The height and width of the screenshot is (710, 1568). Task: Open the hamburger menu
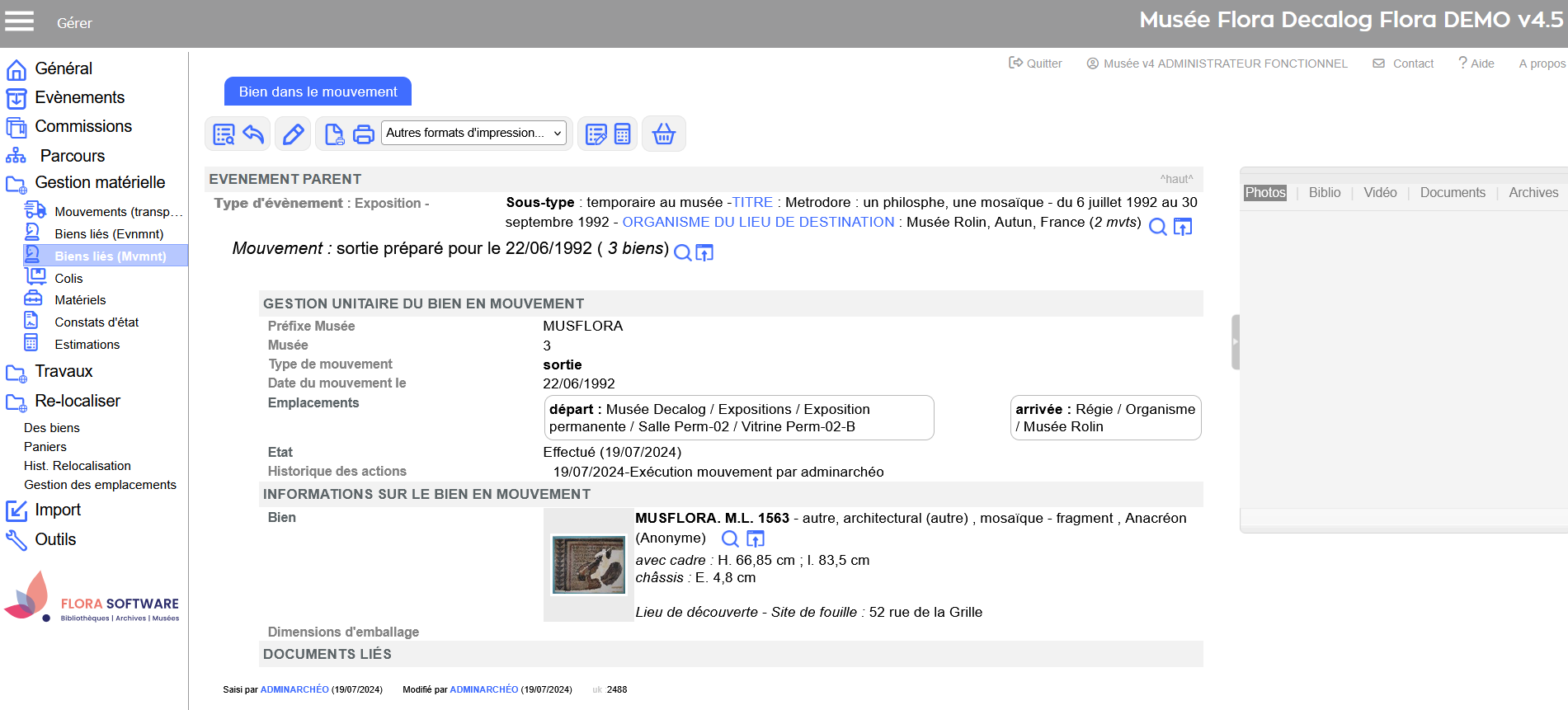20,21
